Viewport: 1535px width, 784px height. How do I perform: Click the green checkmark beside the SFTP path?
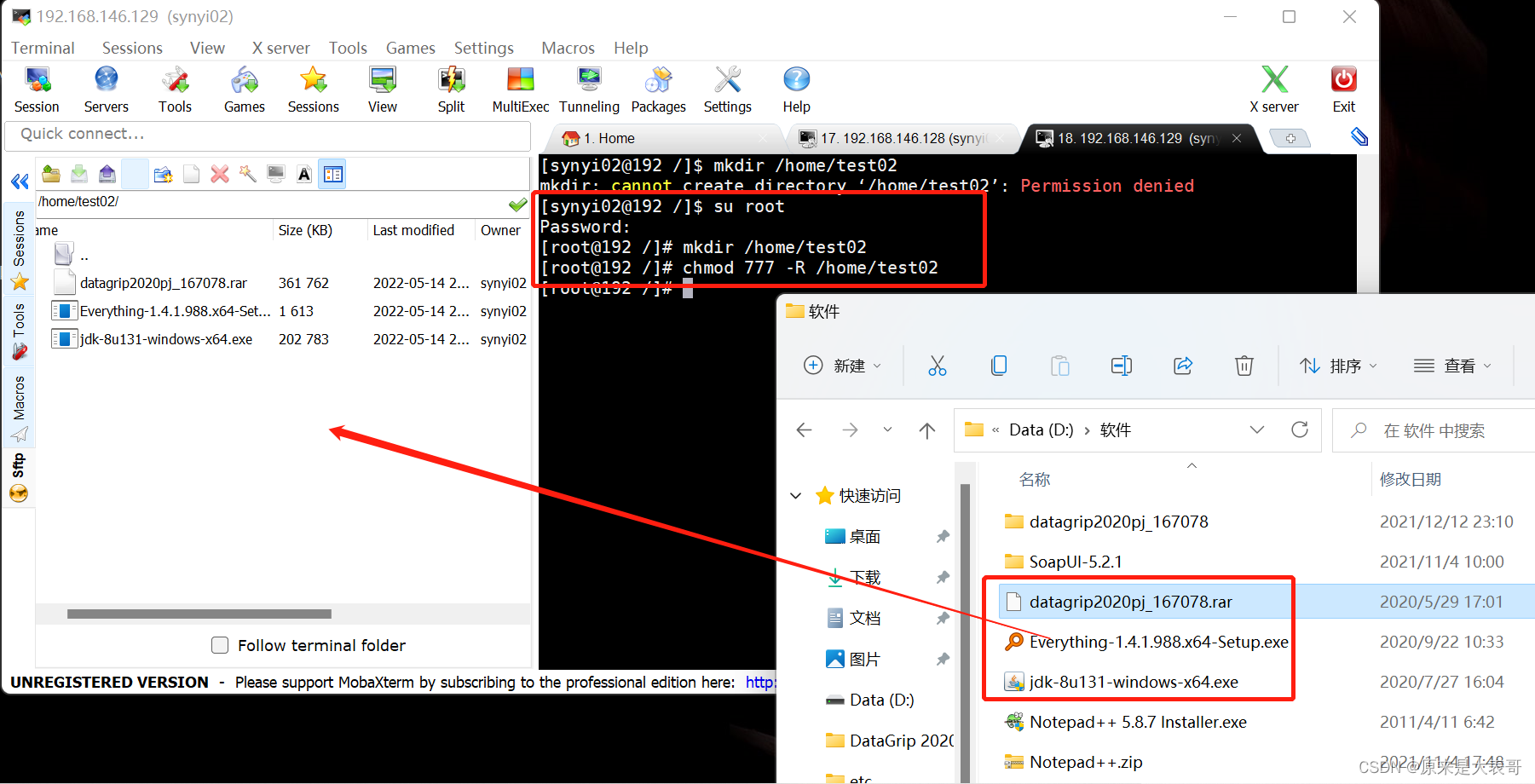point(517,205)
